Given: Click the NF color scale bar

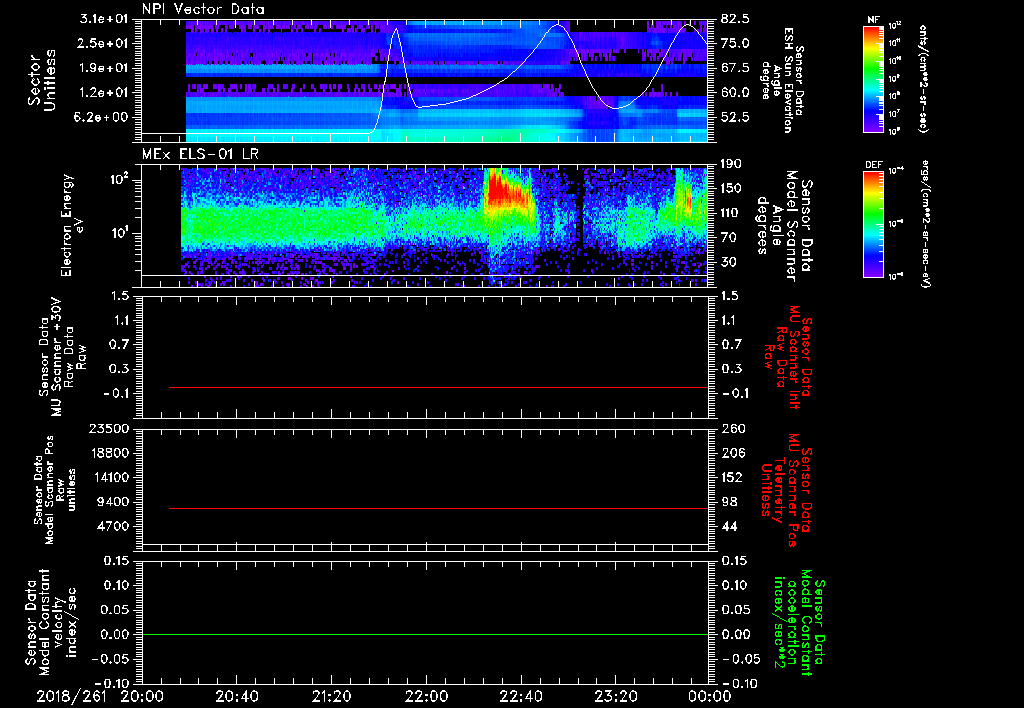Looking at the screenshot, I should (873, 78).
